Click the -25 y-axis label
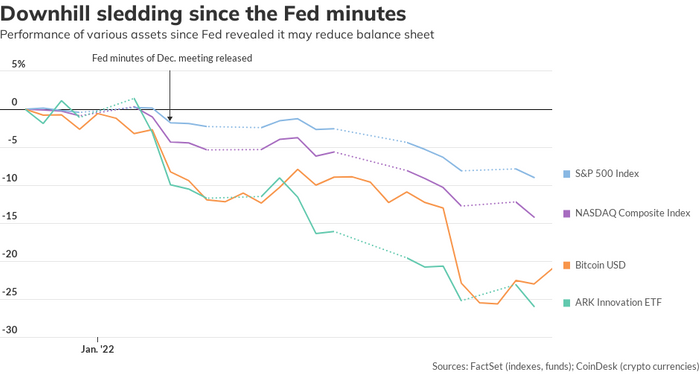The width and height of the screenshot is (700, 376). (x=10, y=292)
